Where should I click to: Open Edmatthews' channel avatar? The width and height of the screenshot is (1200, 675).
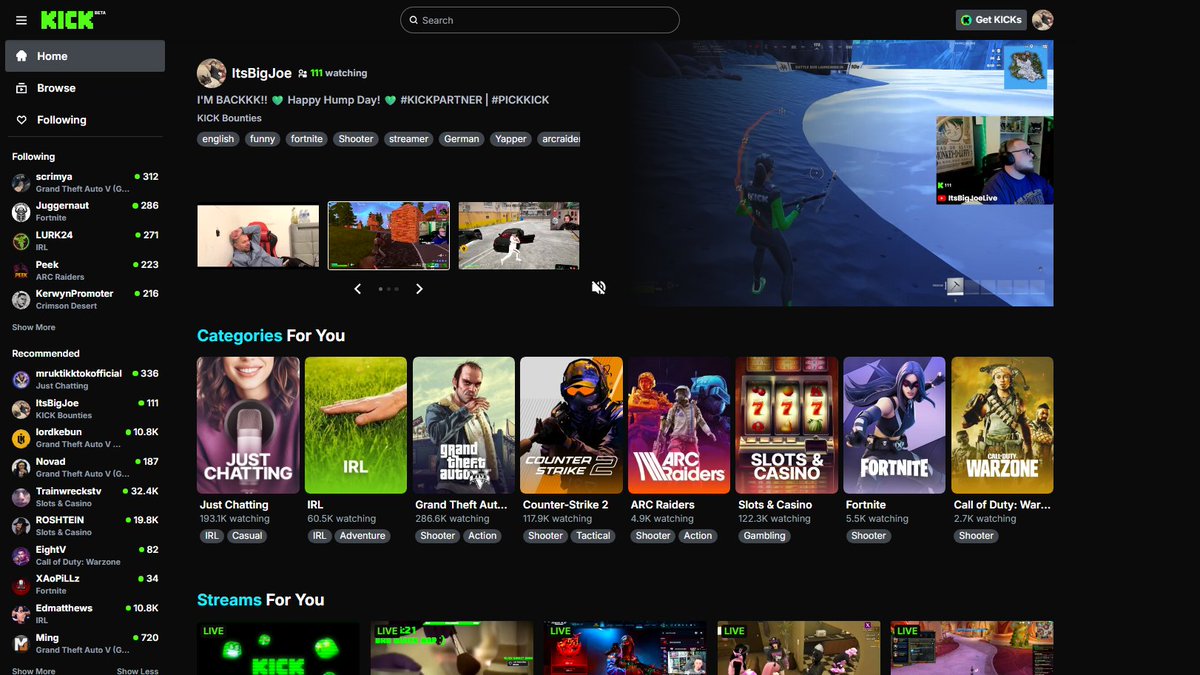pos(21,614)
